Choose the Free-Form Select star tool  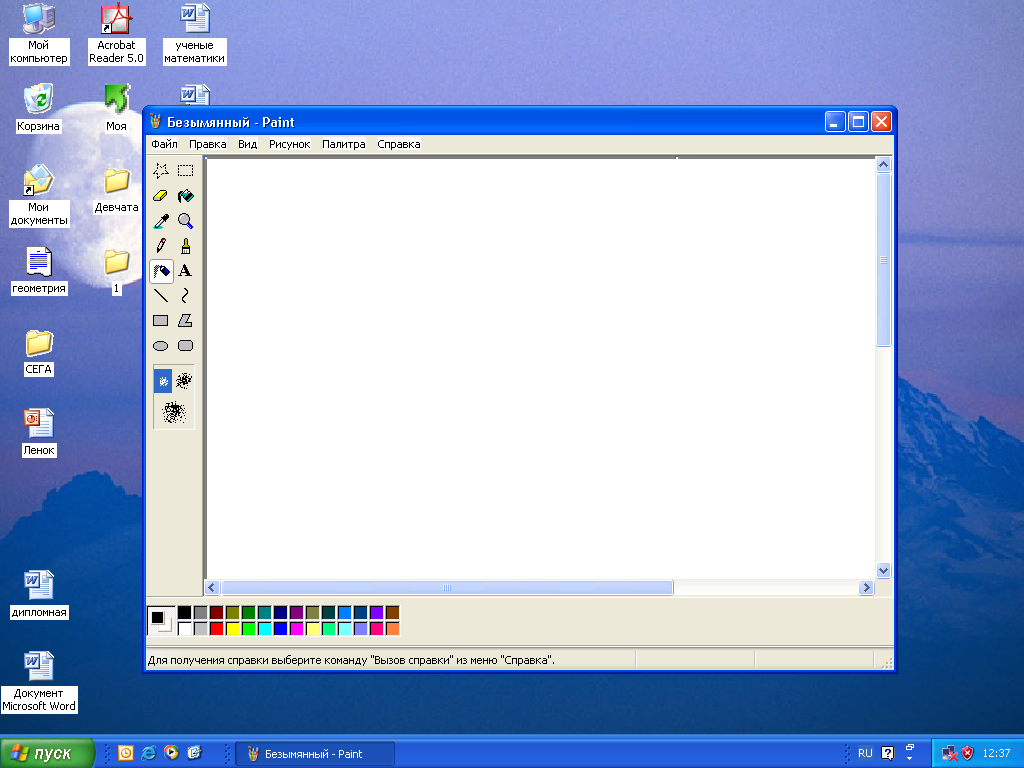coord(161,171)
